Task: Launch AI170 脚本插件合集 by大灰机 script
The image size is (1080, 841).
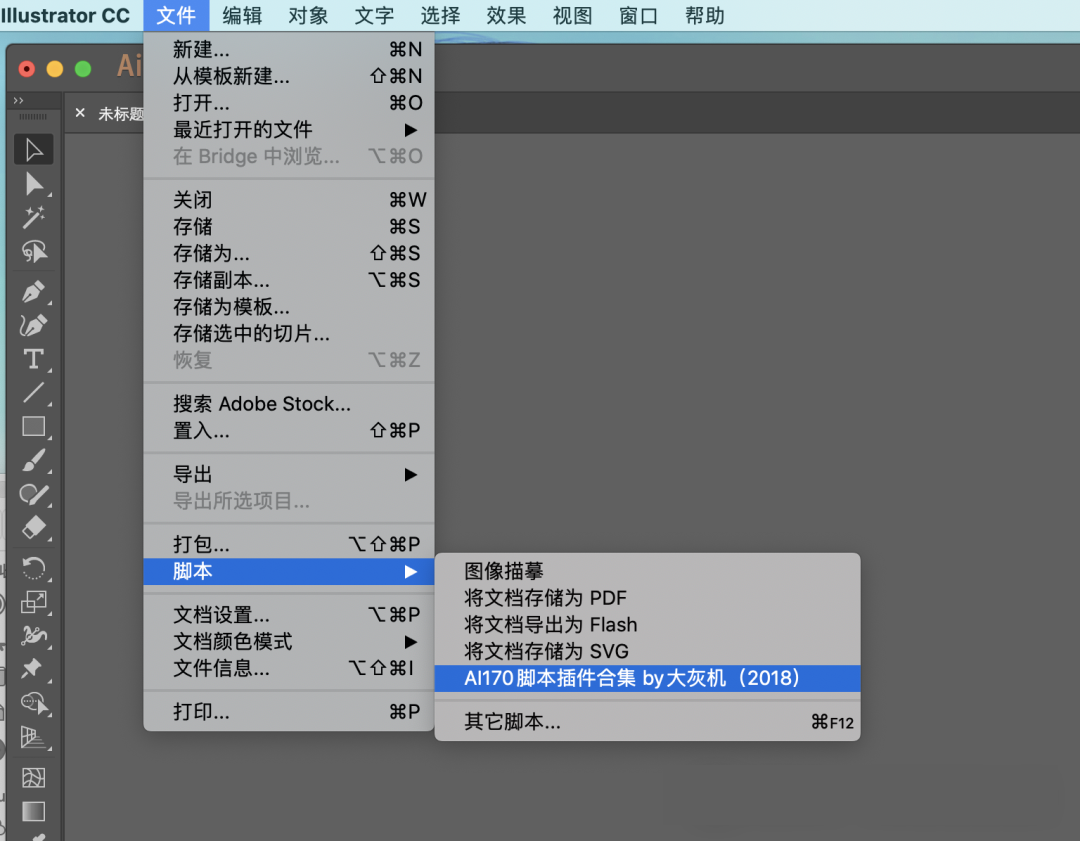Action: 647,678
